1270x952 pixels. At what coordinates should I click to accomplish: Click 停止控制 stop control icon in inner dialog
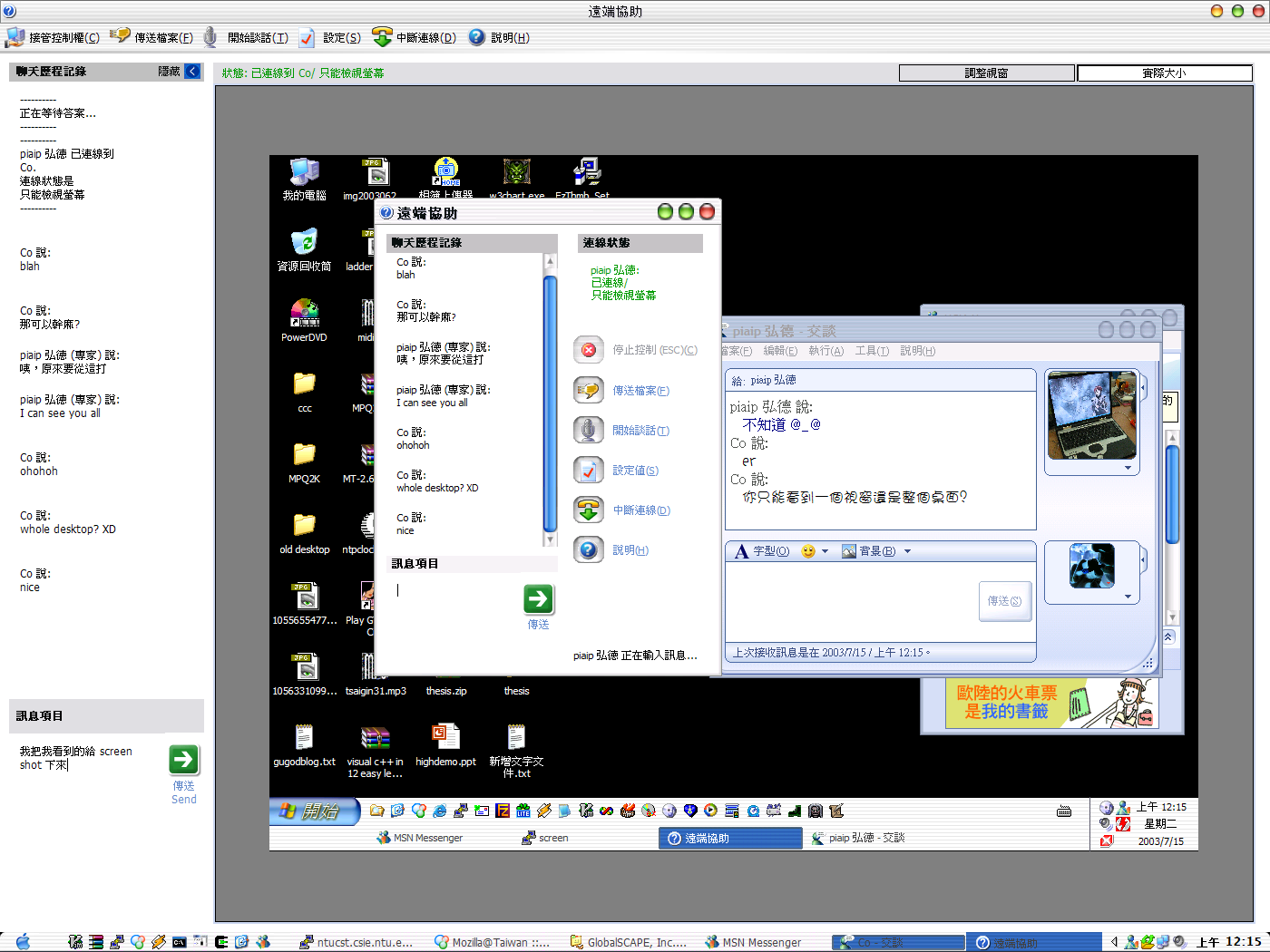589,350
